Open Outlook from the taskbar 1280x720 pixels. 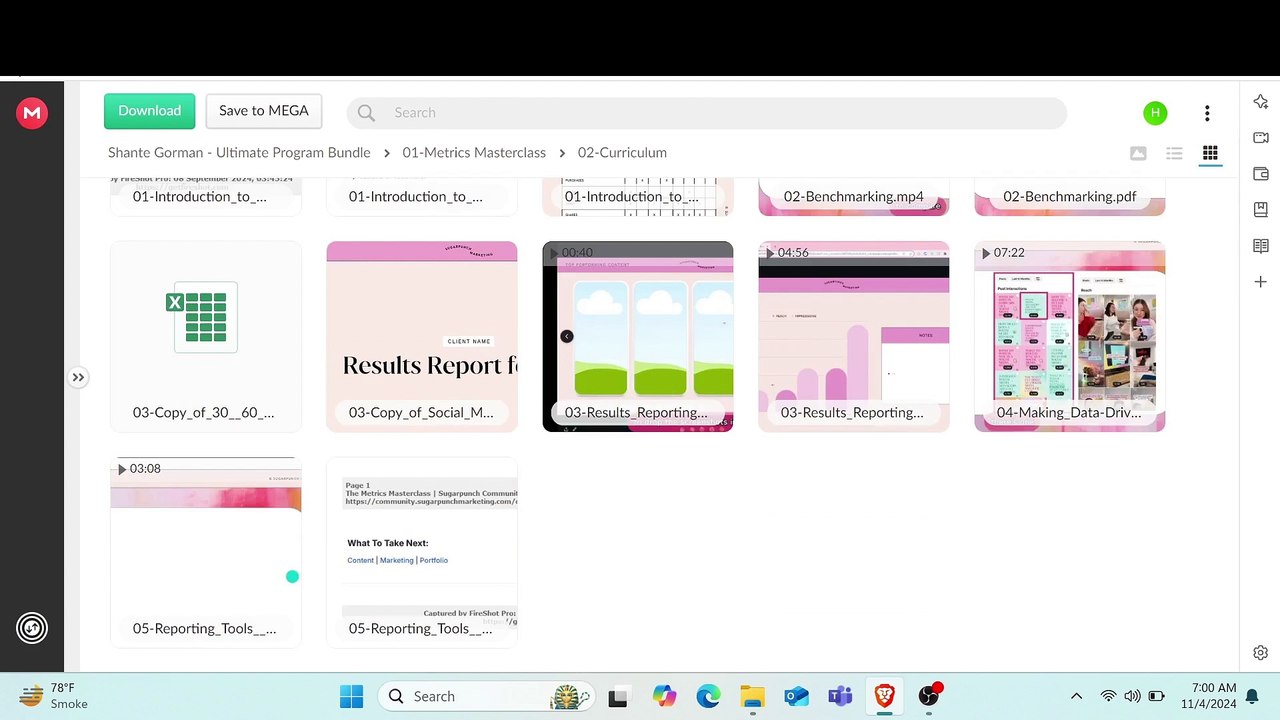796,696
